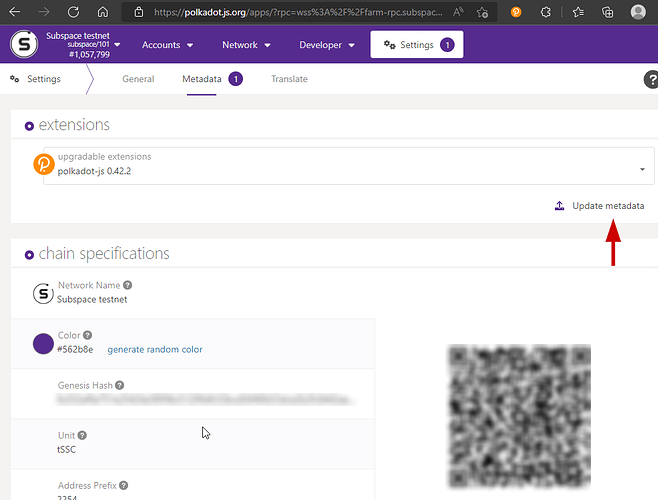Switch to the Translate tab
Screen dimensions: 658x500
289,79
